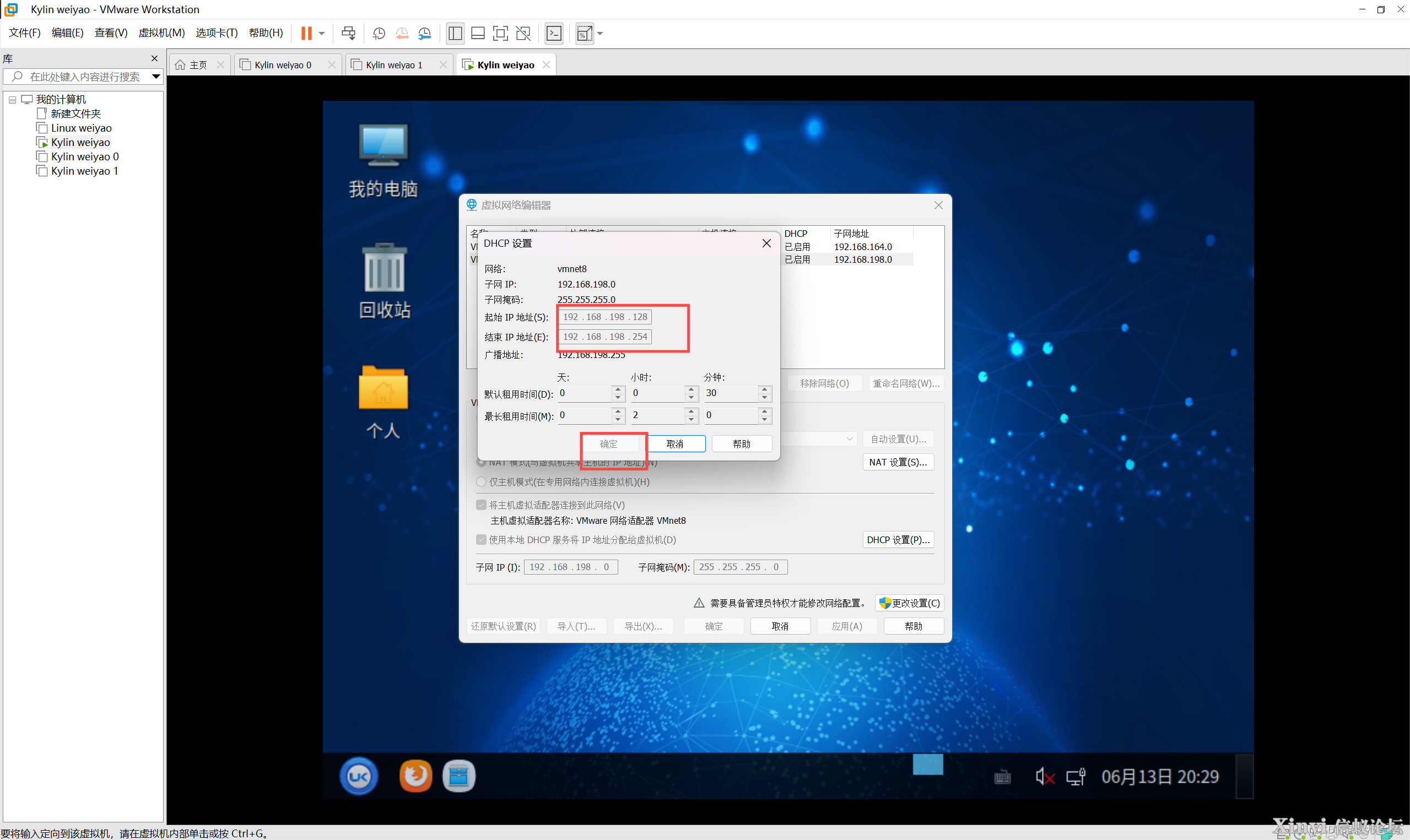Screen dimensions: 1410x840
Task: Close the library panel with X
Action: click(x=154, y=58)
